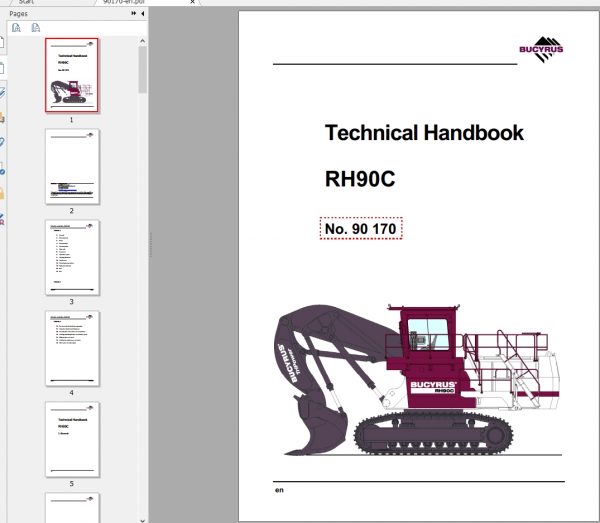Select page 1 thumbnail with excavator
600x523 pixels.
point(72,75)
